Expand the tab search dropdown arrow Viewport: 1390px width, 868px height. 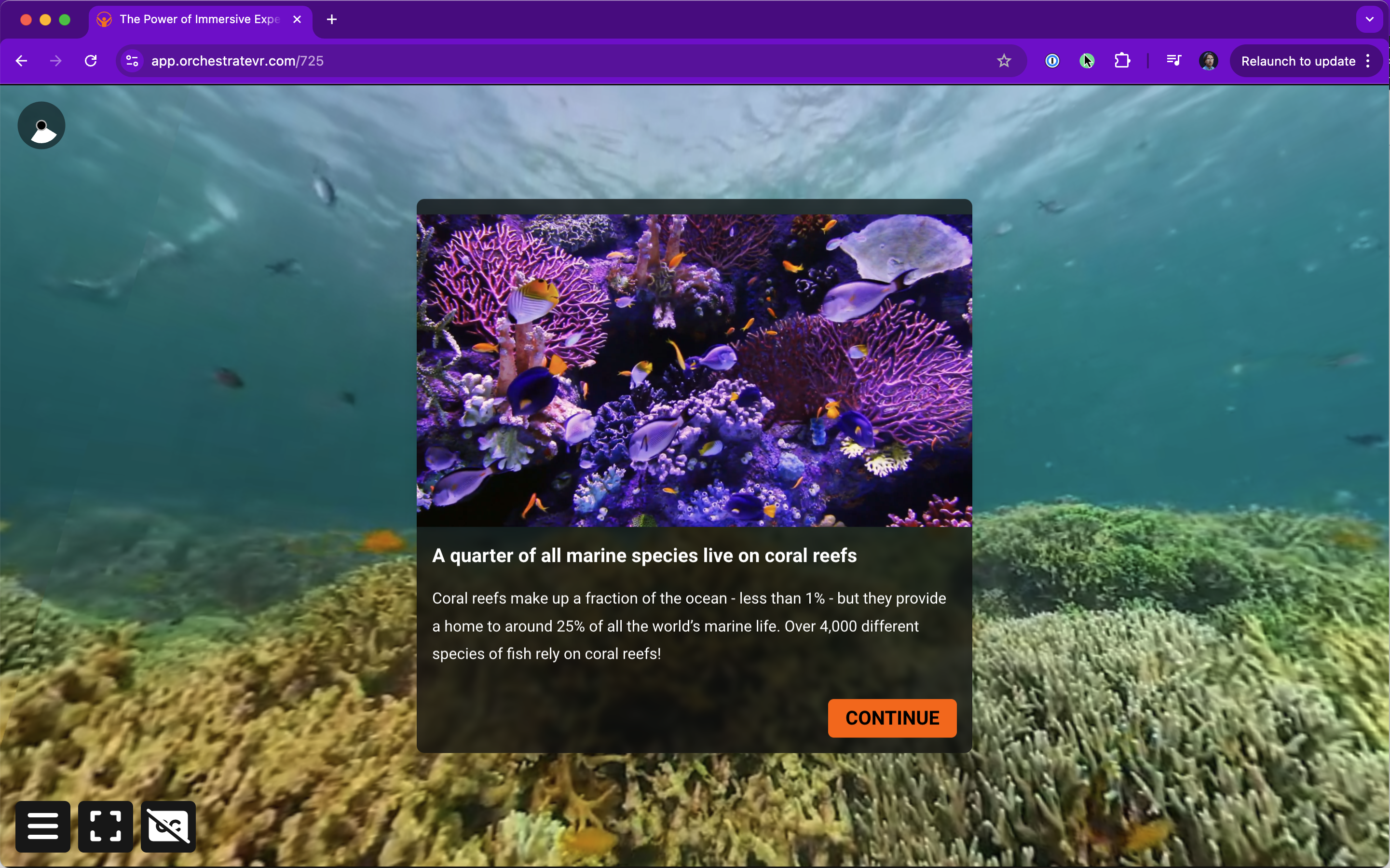point(1369,19)
